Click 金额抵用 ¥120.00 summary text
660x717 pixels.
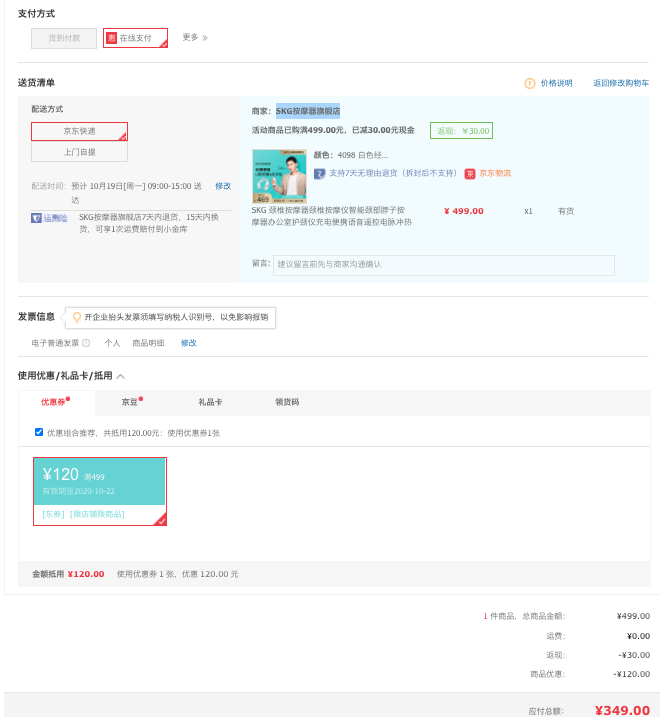pos(68,574)
